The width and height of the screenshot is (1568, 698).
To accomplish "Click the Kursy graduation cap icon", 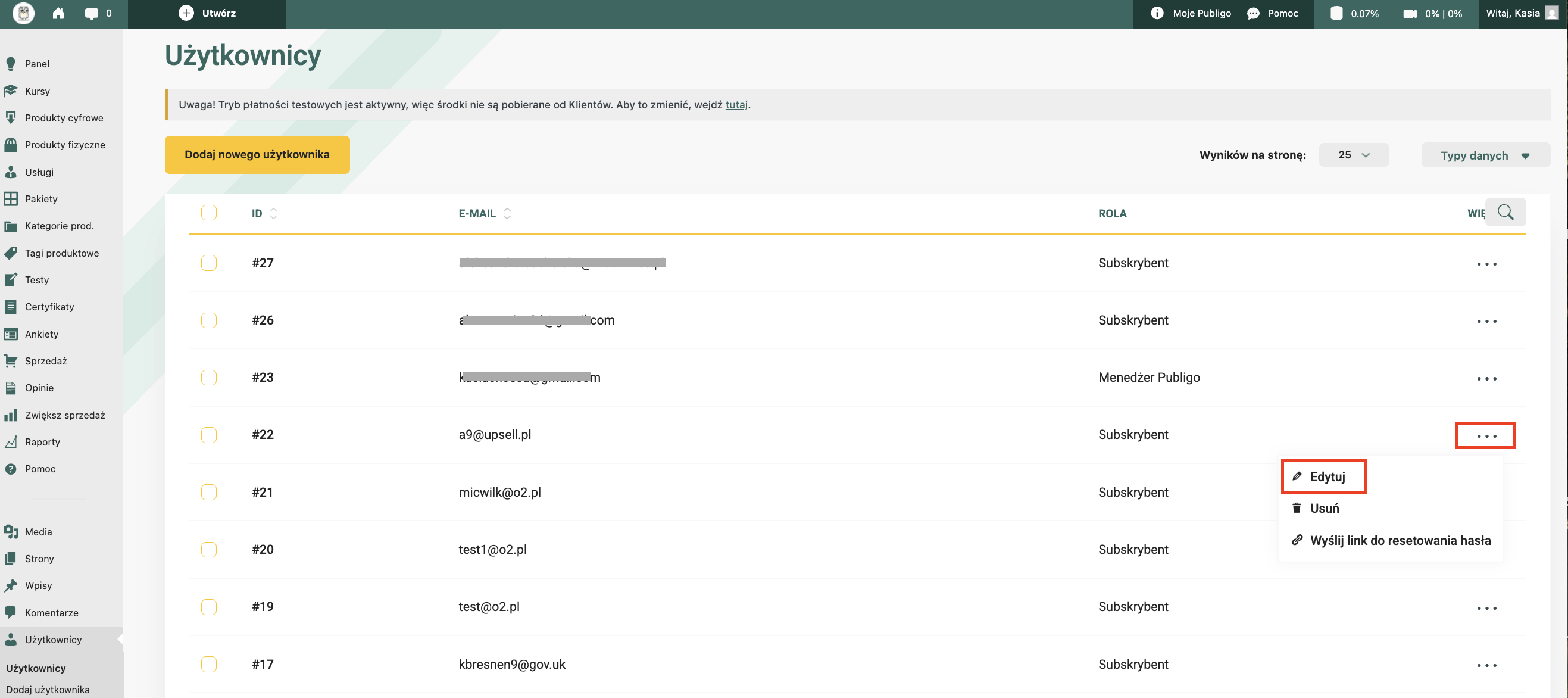I will coord(11,91).
